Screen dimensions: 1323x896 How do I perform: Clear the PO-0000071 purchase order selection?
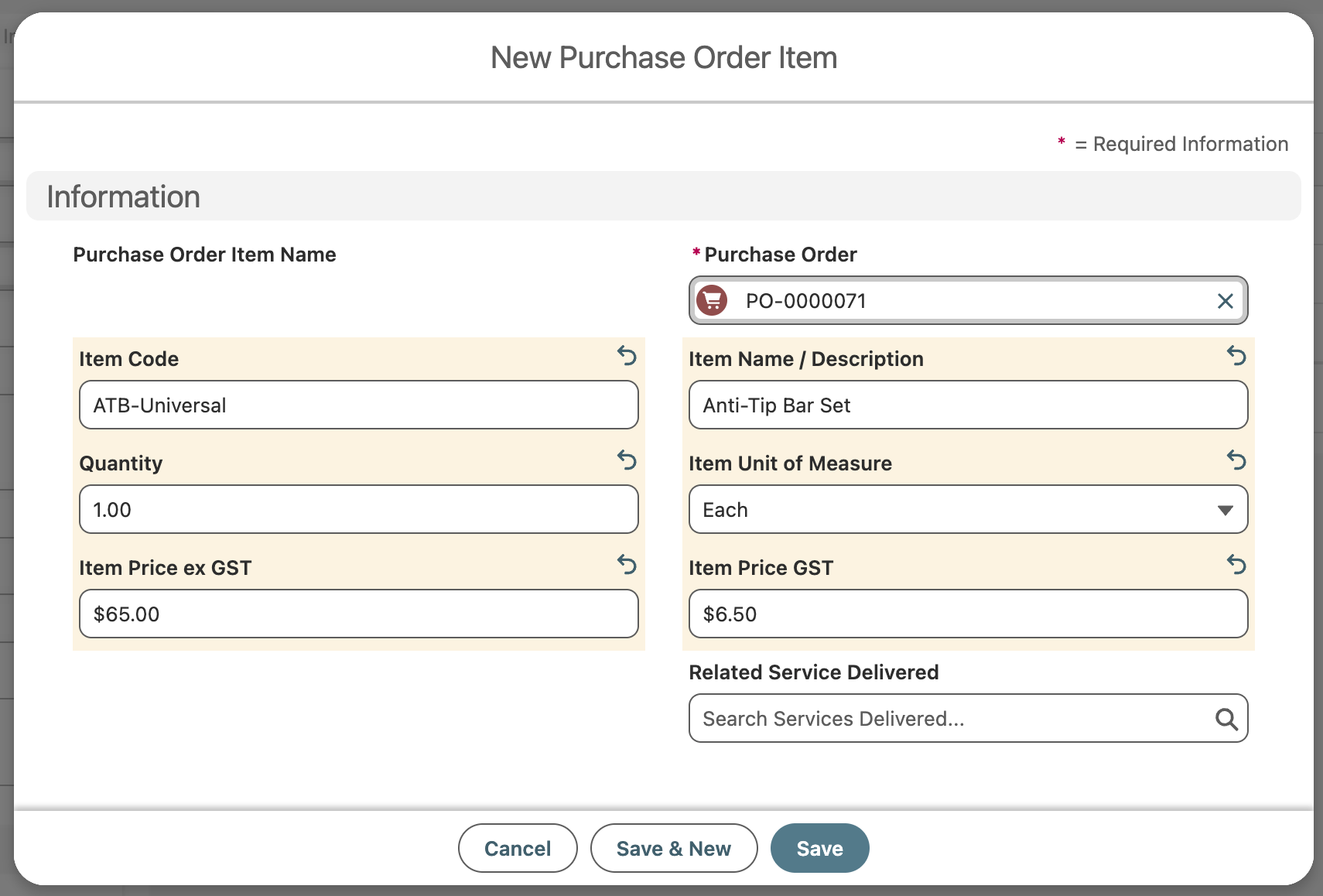(x=1225, y=301)
